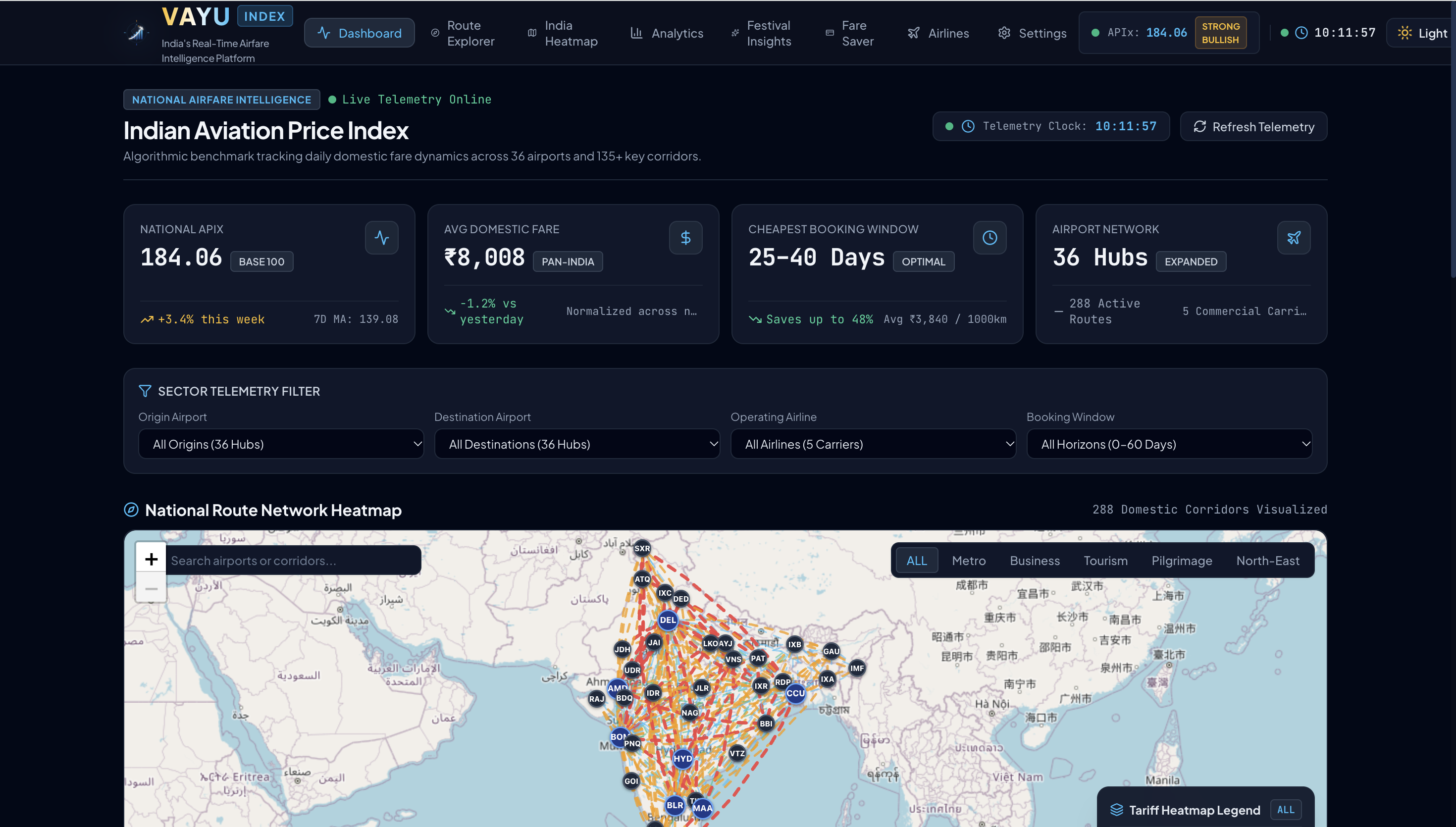Click the CCU airport marker on the map
This screenshot has height=827, width=1456.
tap(795, 693)
